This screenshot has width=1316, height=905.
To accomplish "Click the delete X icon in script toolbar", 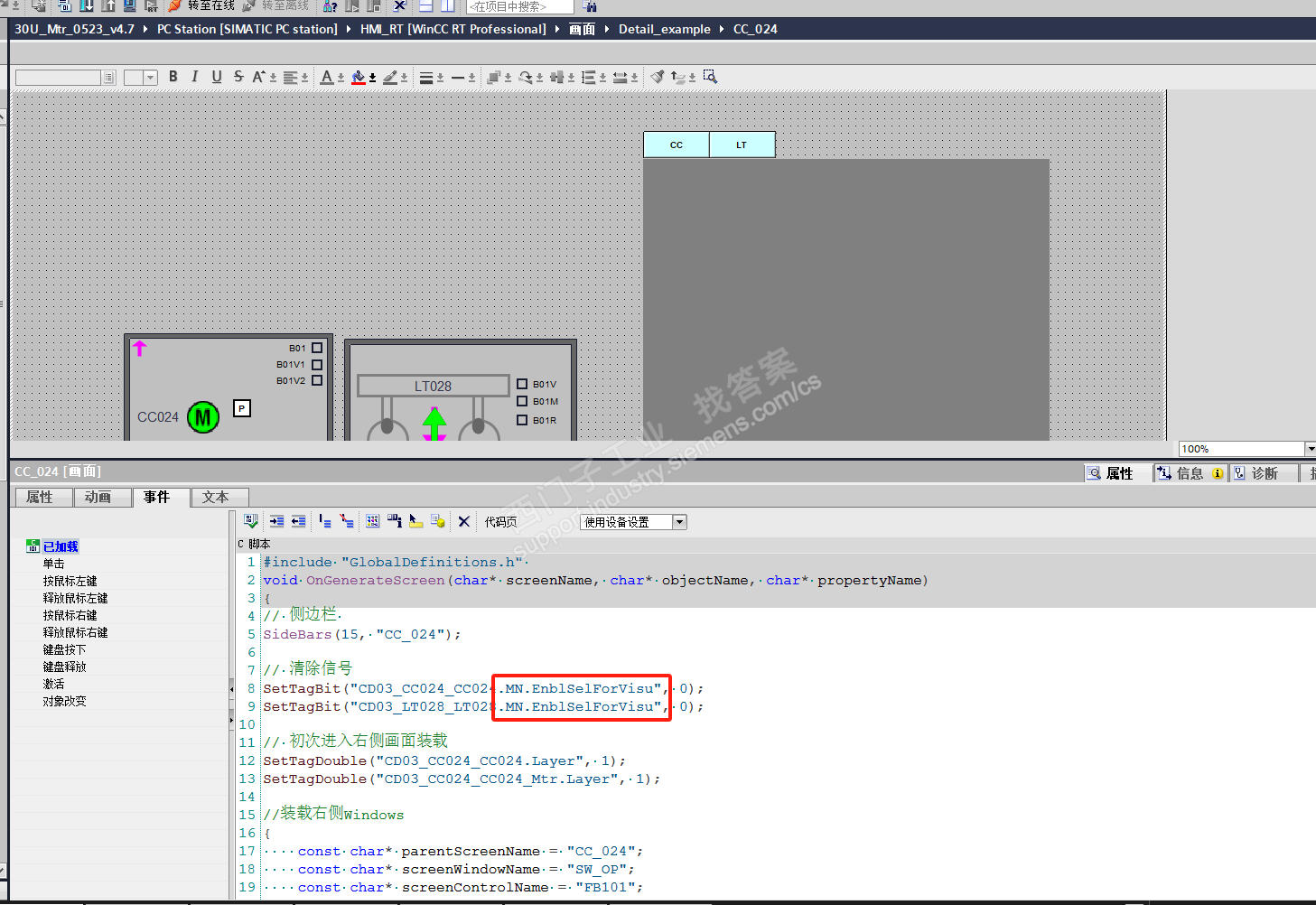I will [463, 521].
